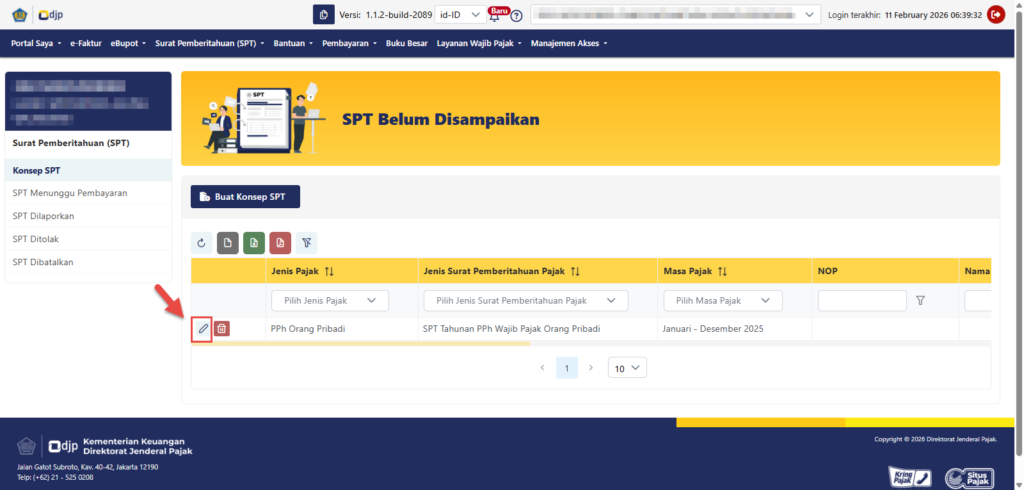This screenshot has height=490, width=1024.
Task: Click the green Excel export icon
Action: point(254,243)
